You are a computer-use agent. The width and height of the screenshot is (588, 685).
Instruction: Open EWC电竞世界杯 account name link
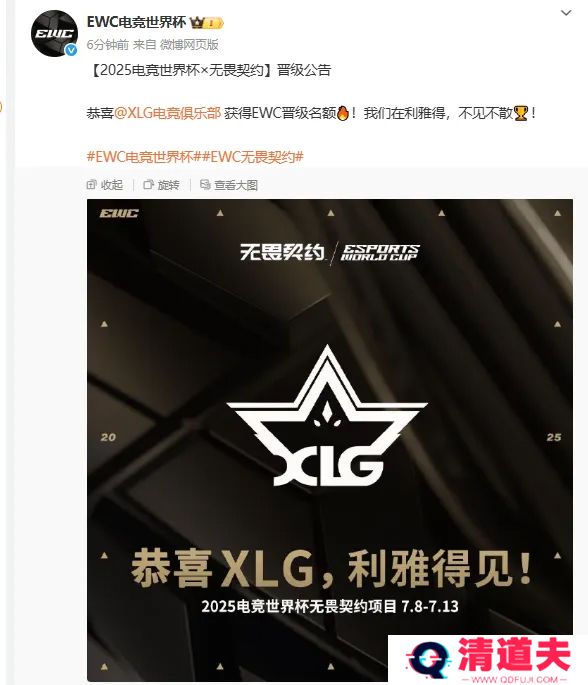pos(136,22)
